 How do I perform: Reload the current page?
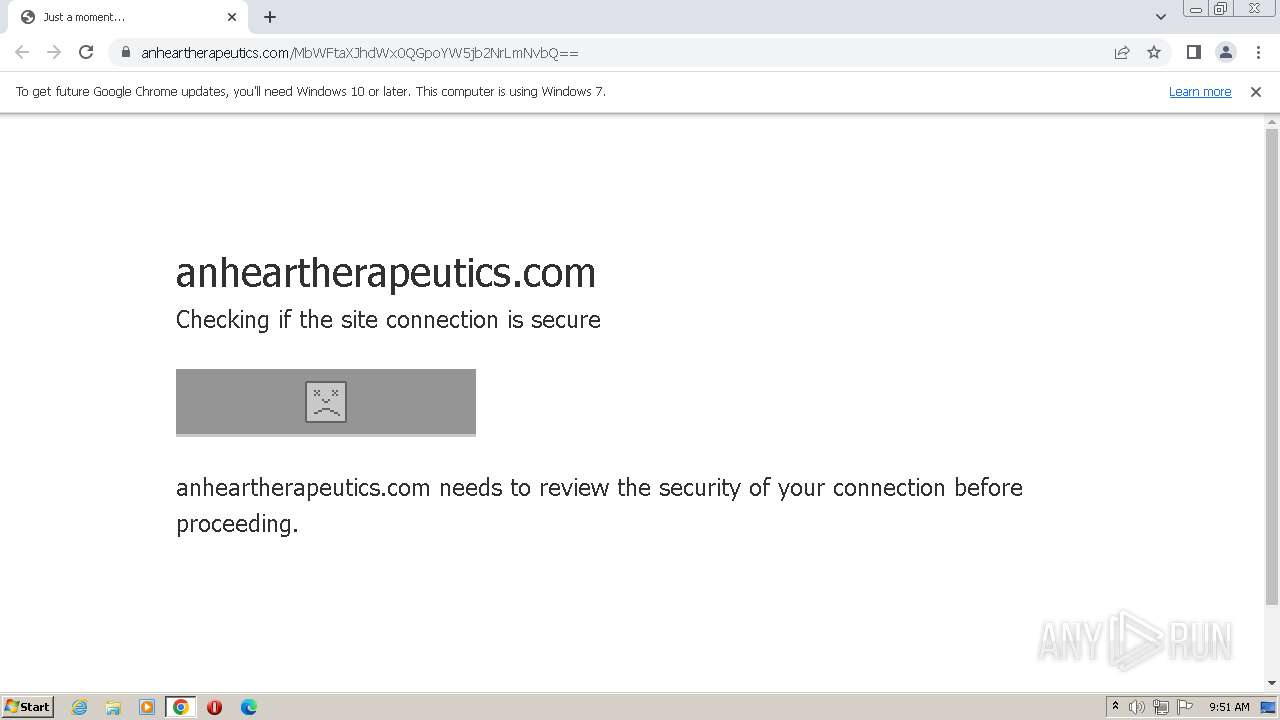click(86, 52)
